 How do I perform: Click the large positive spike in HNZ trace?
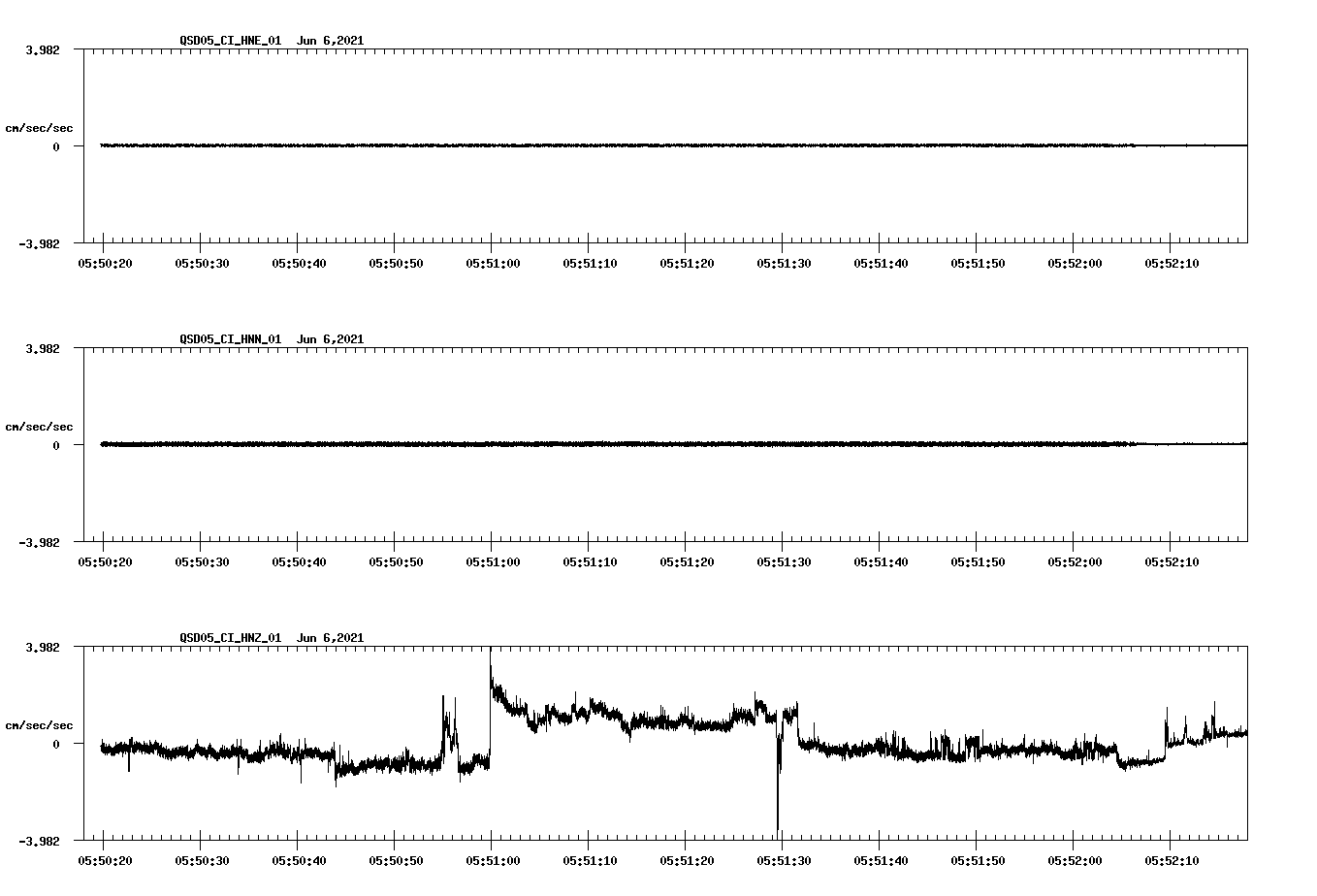click(x=491, y=669)
